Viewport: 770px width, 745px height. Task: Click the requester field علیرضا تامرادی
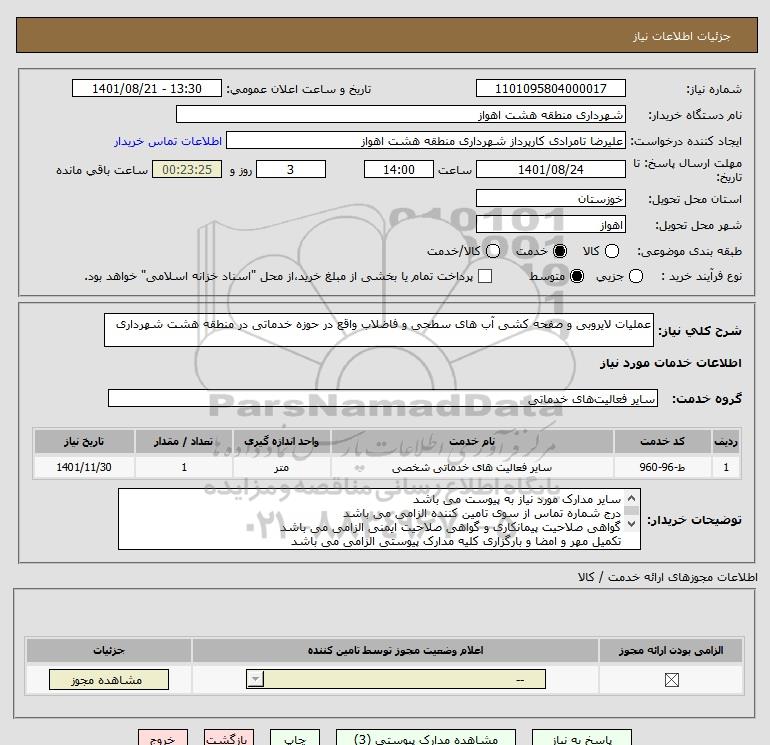[x=426, y=141]
